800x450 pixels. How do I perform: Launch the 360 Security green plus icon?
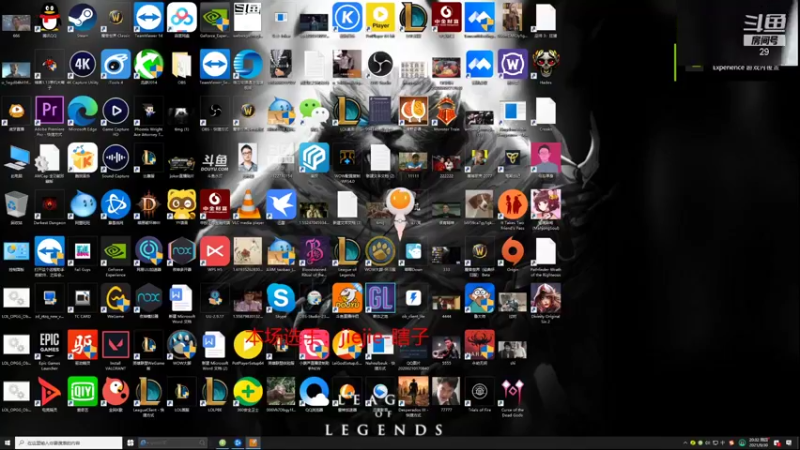(x=248, y=392)
